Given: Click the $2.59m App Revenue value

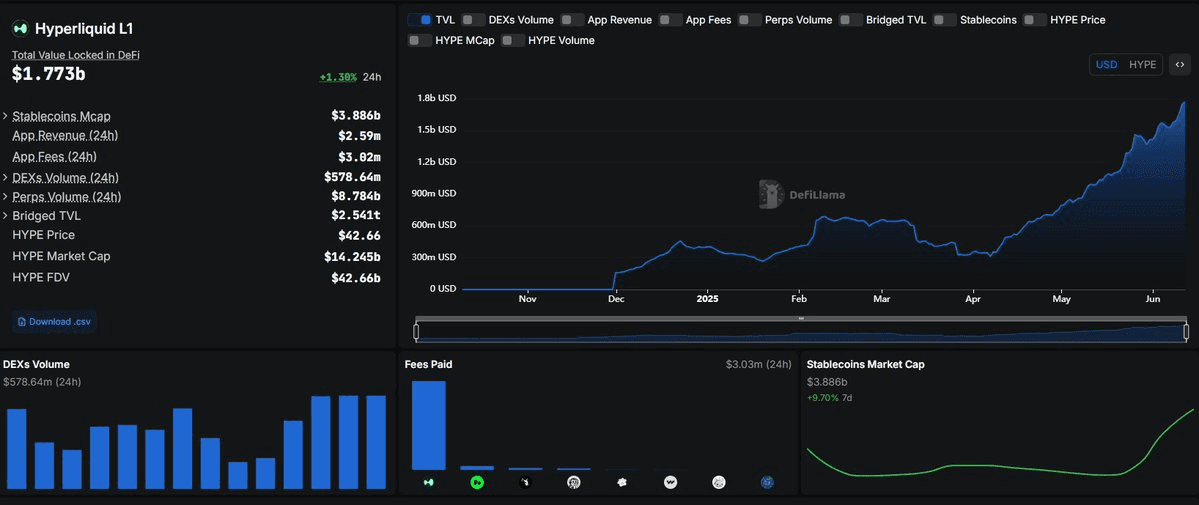Looking at the screenshot, I should (359, 136).
